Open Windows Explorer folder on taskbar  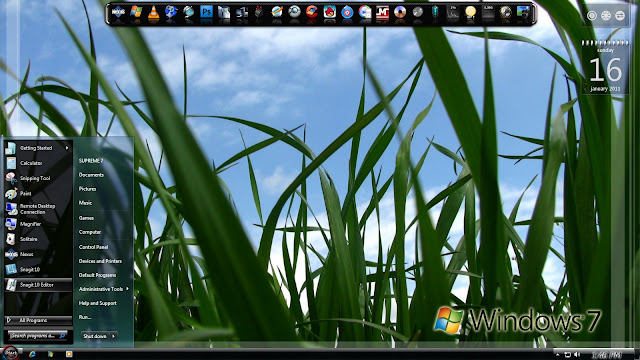point(51,354)
